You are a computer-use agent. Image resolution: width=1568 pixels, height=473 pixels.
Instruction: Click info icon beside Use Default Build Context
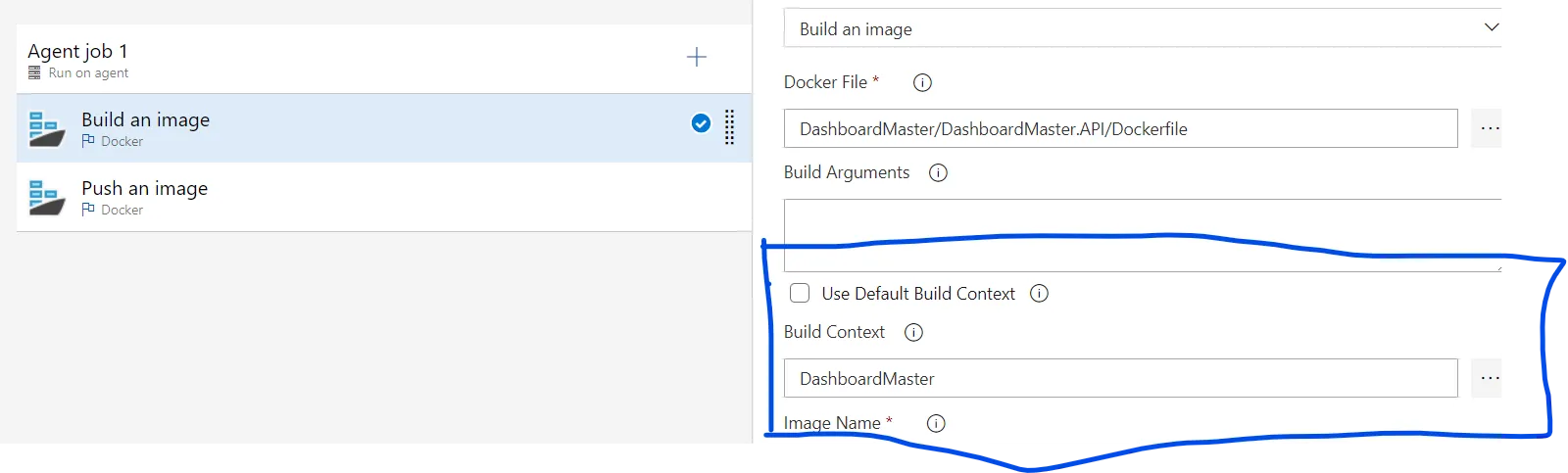tap(1039, 294)
